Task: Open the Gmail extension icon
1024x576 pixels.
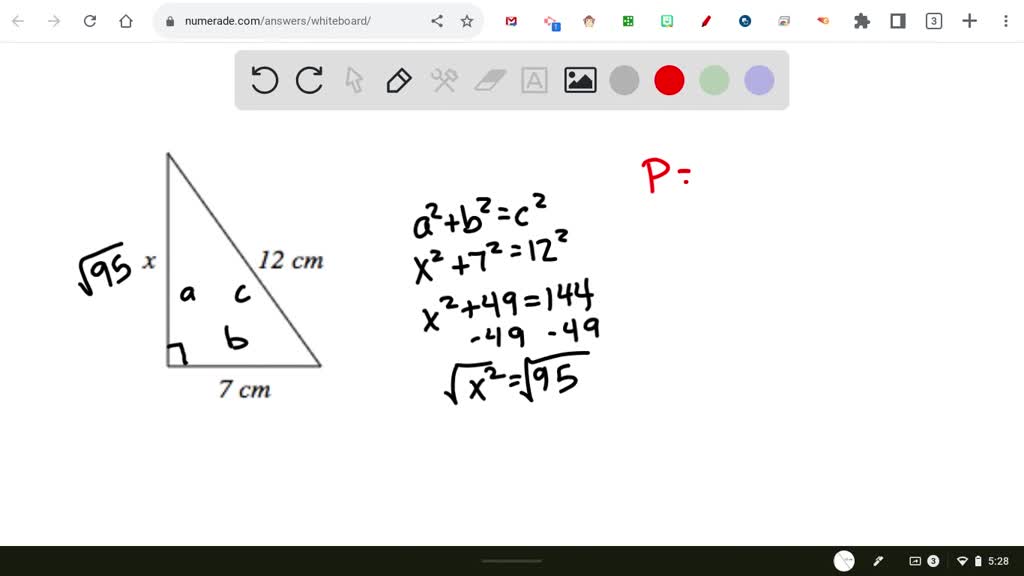Action: tap(512, 20)
